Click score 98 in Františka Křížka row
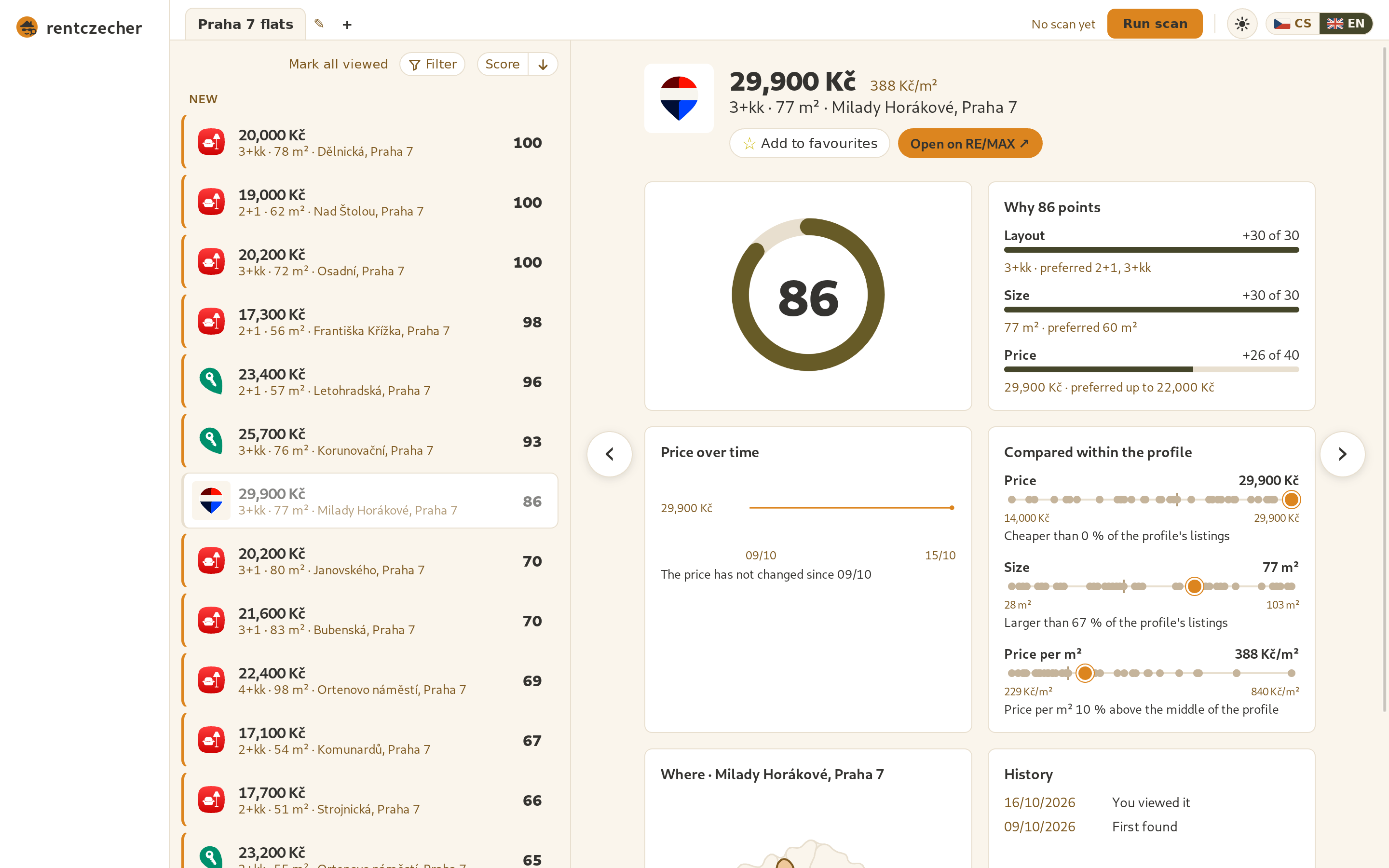Image resolution: width=1389 pixels, height=868 pixels. tap(532, 322)
